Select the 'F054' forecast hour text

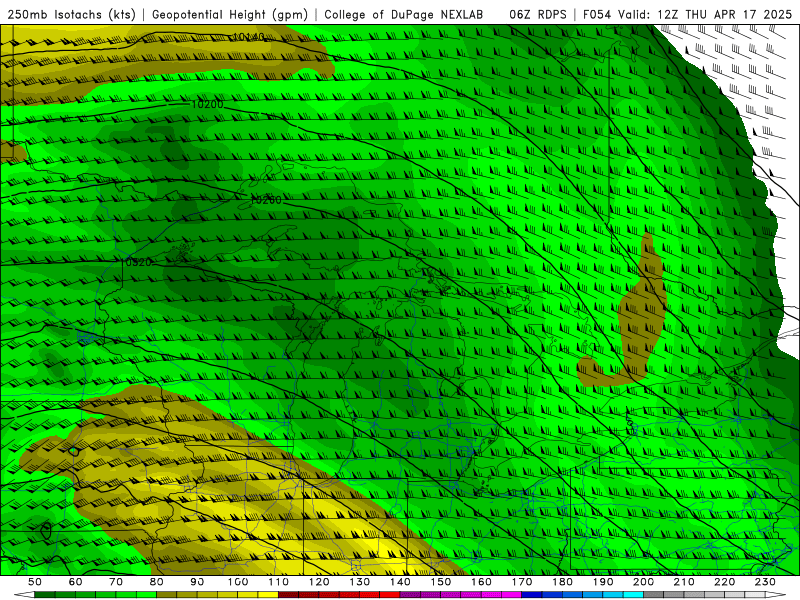597,14
